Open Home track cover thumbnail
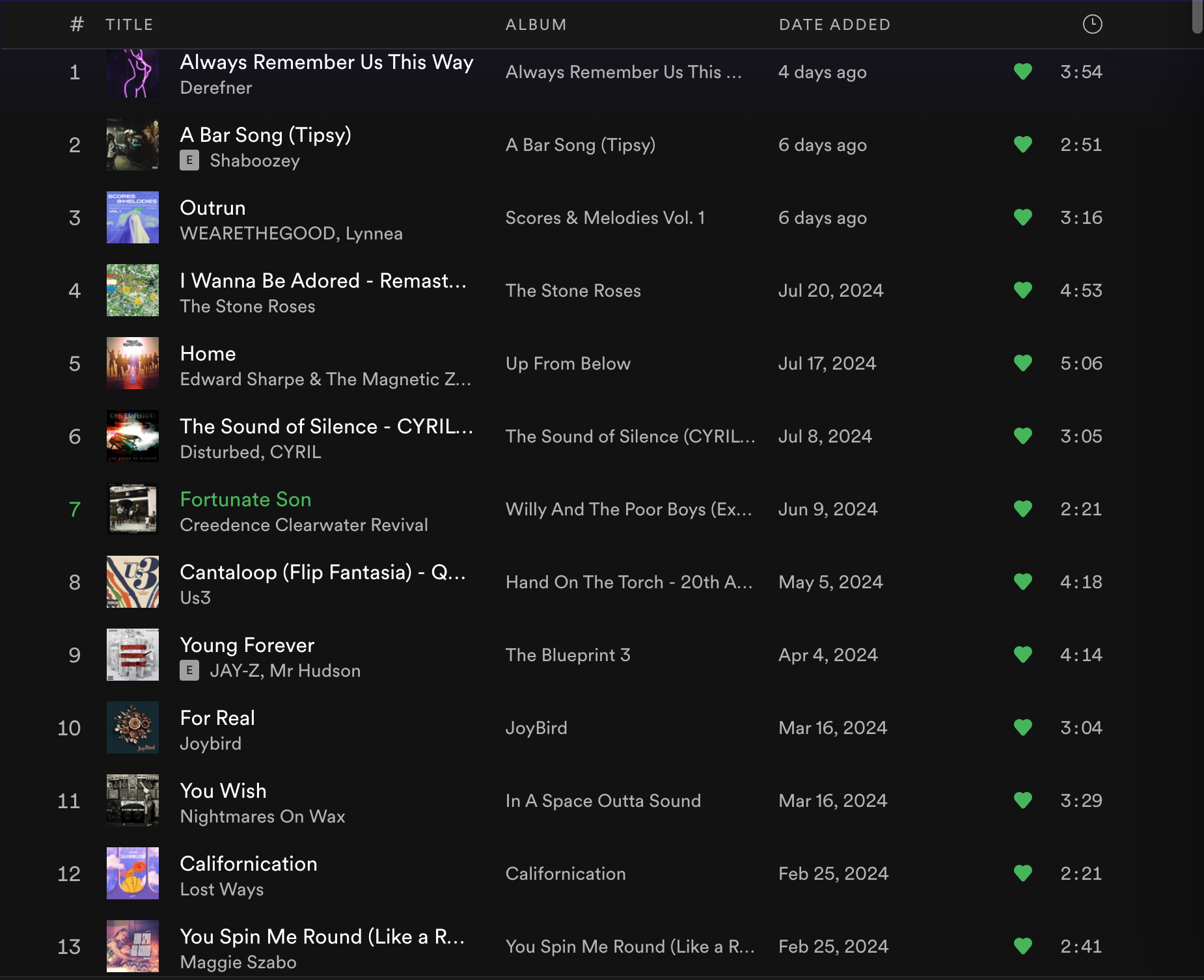Viewport: 1204px width, 980px height. point(133,363)
